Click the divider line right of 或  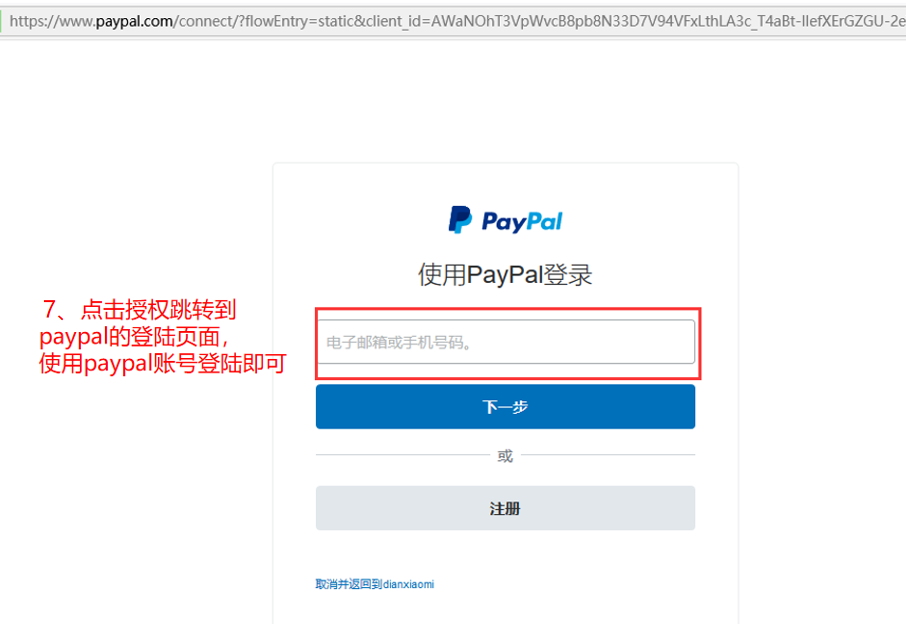(x=608, y=455)
